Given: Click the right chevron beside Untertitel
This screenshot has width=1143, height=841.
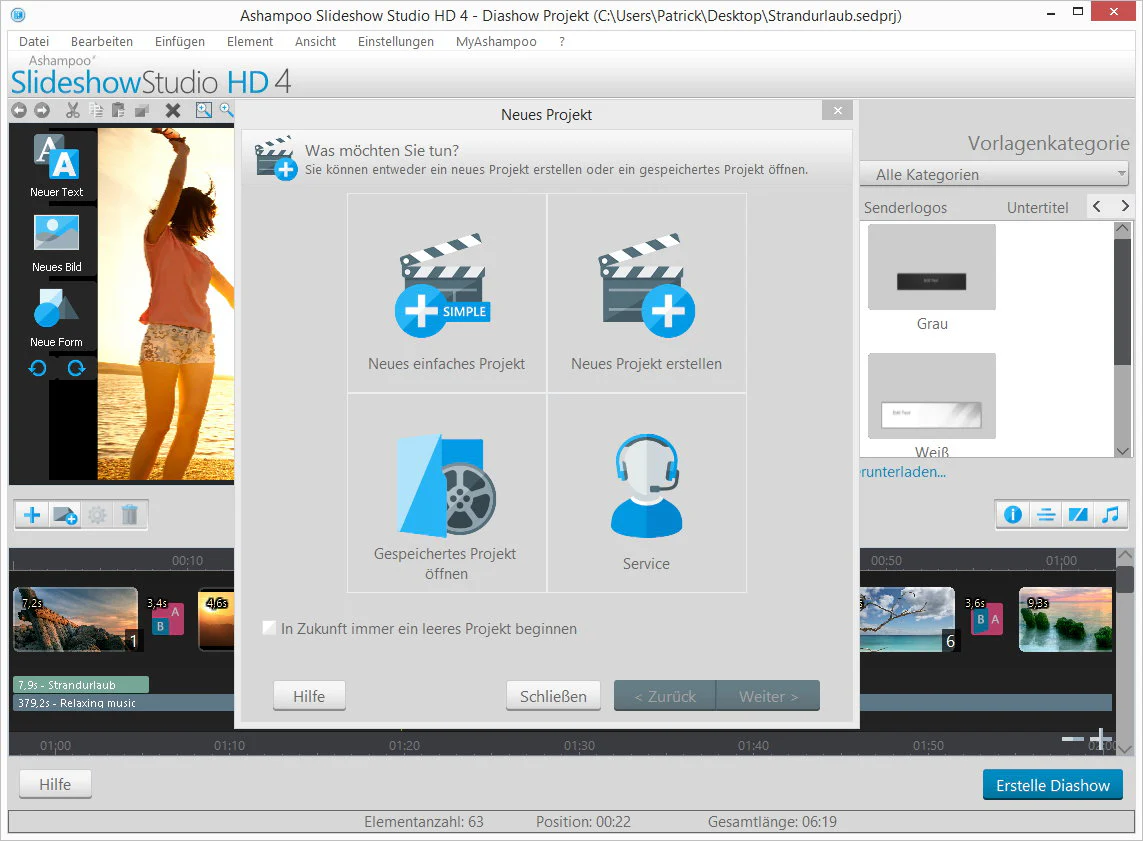Looking at the screenshot, I should (1125, 207).
